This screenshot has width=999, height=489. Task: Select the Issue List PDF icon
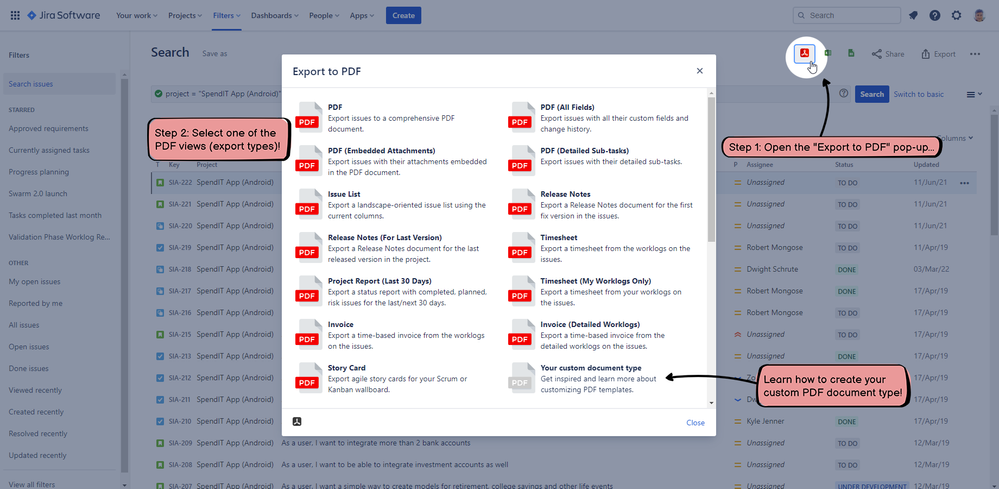pyautogui.click(x=307, y=202)
